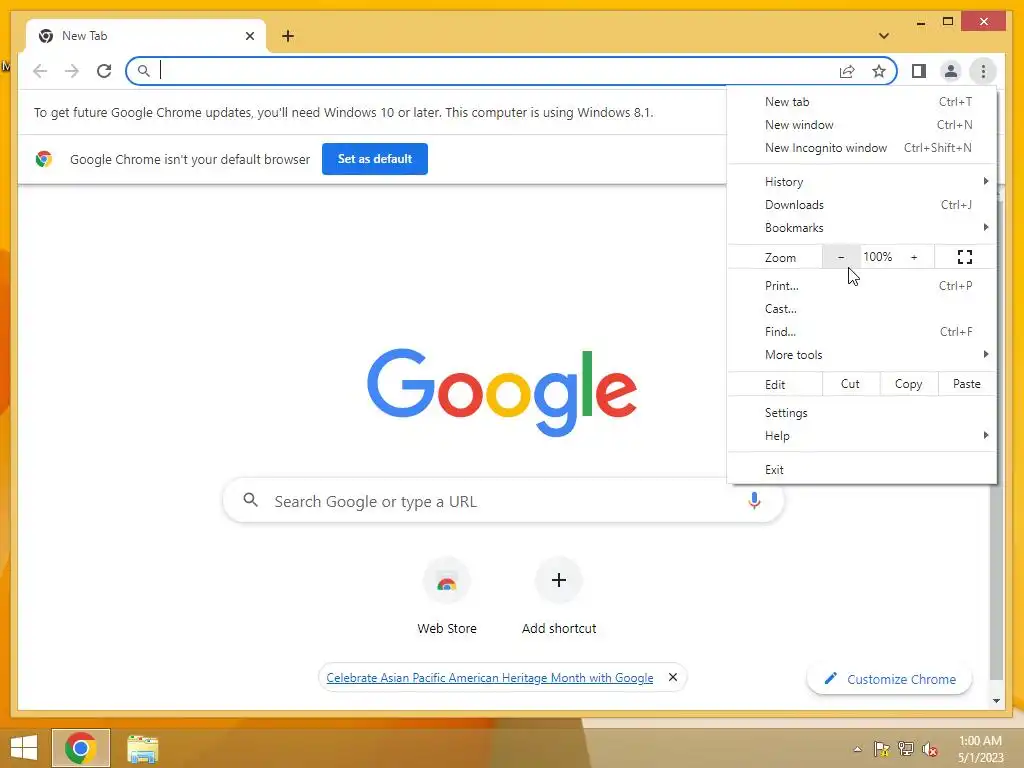Open the tab search chevron
The width and height of the screenshot is (1024, 768).
[884, 36]
